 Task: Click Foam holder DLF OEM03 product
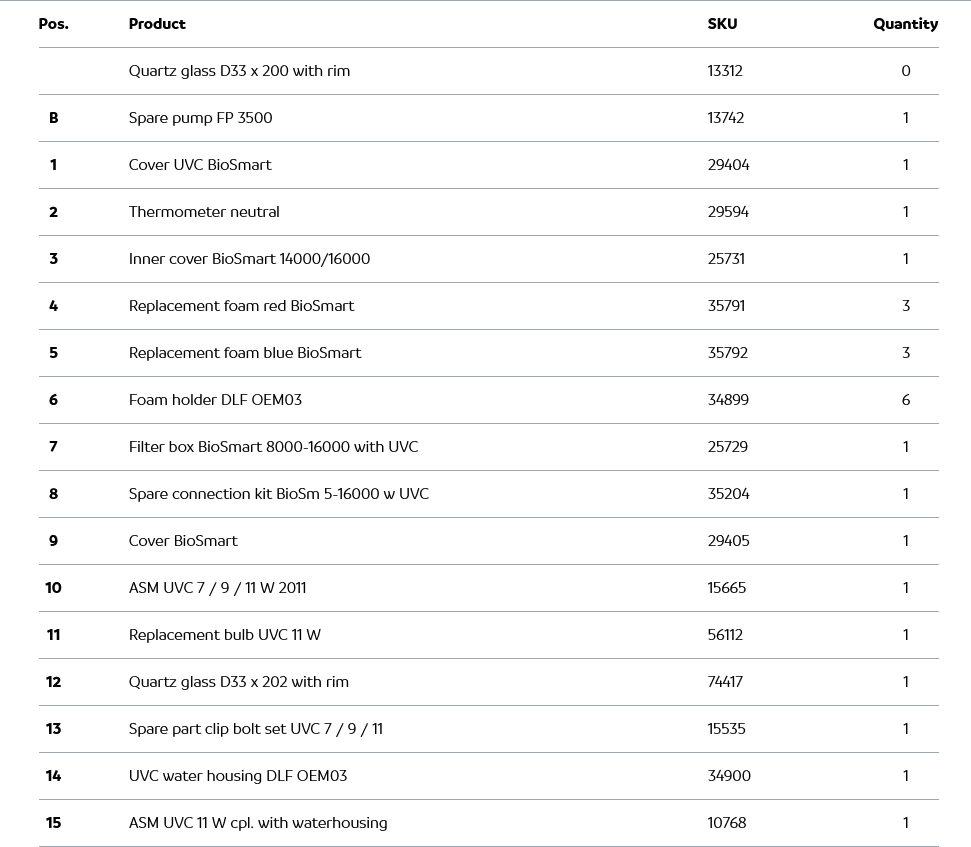click(215, 400)
